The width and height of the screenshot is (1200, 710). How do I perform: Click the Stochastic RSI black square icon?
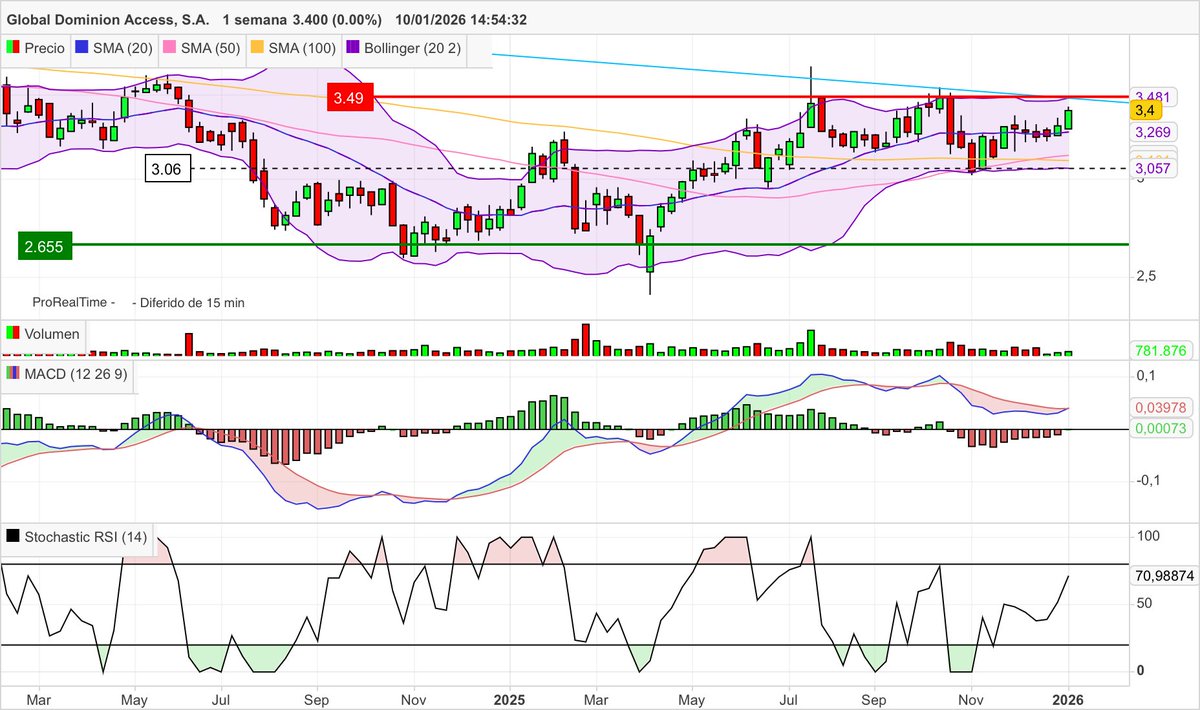click(x=14, y=537)
